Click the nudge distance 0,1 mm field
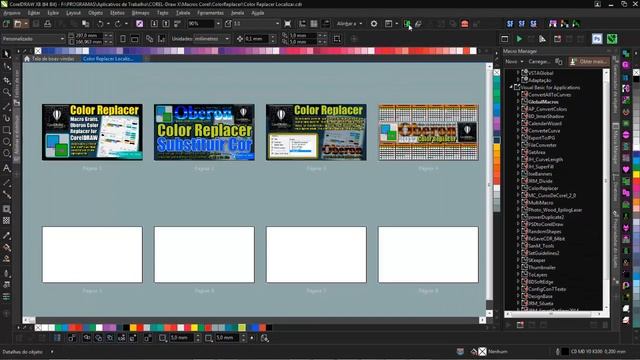 (x=256, y=39)
